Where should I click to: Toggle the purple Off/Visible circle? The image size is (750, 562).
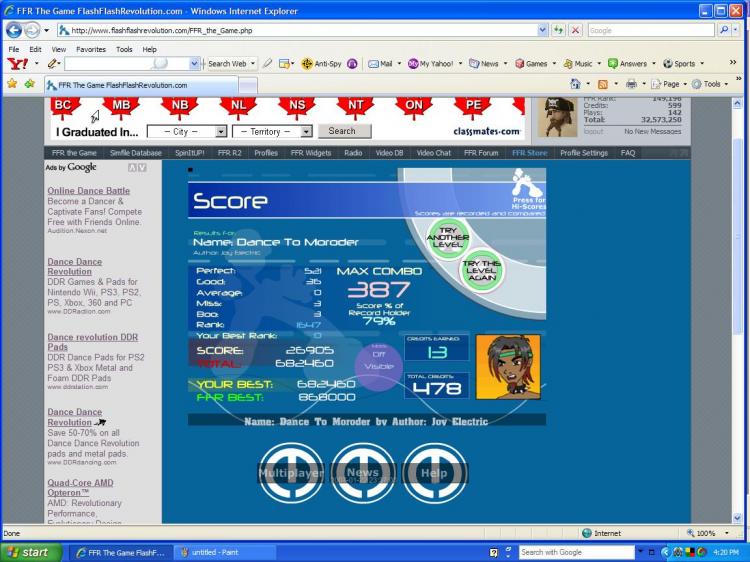click(377, 360)
